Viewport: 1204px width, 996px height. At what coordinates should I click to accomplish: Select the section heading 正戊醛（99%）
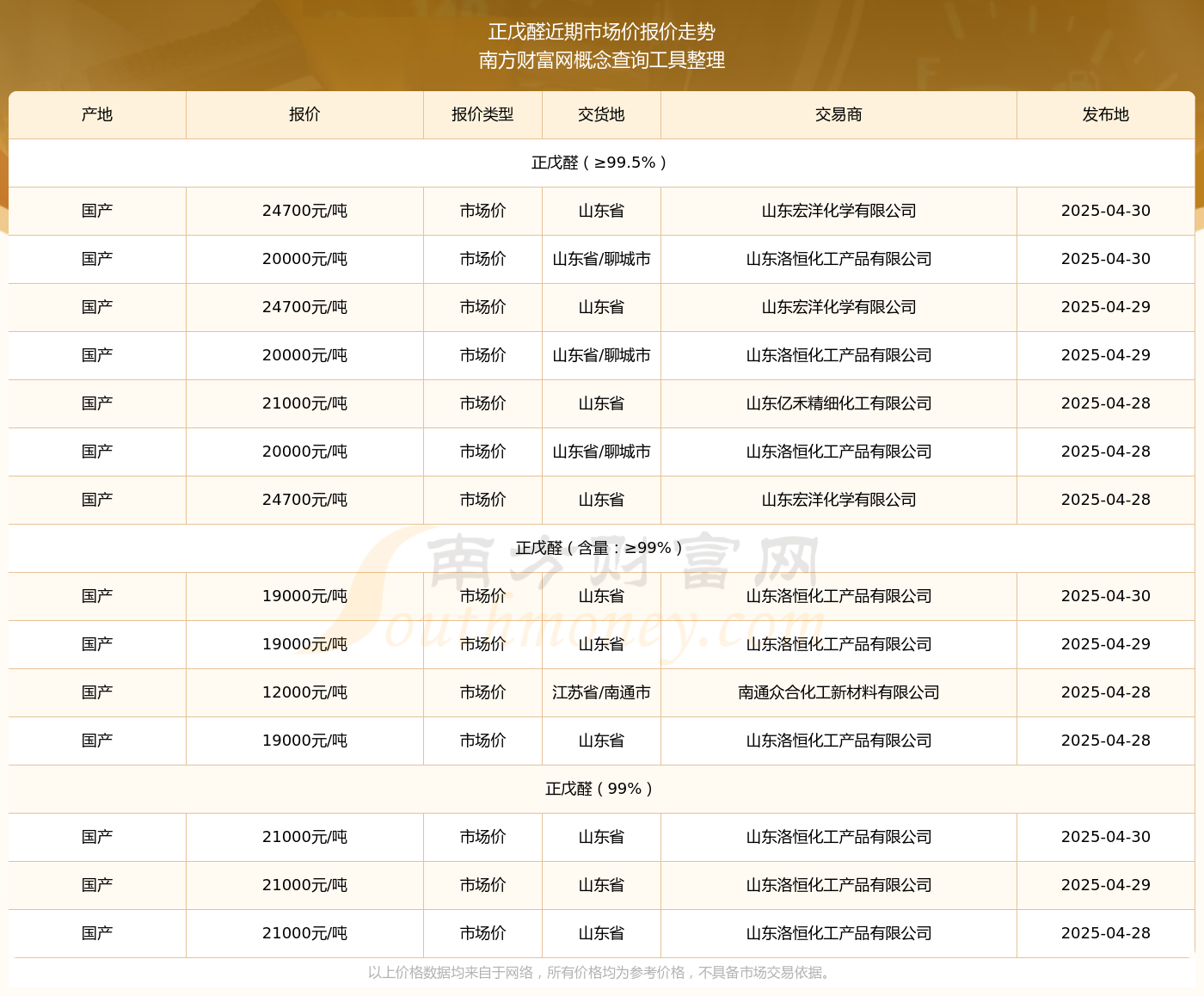pyautogui.click(x=601, y=789)
